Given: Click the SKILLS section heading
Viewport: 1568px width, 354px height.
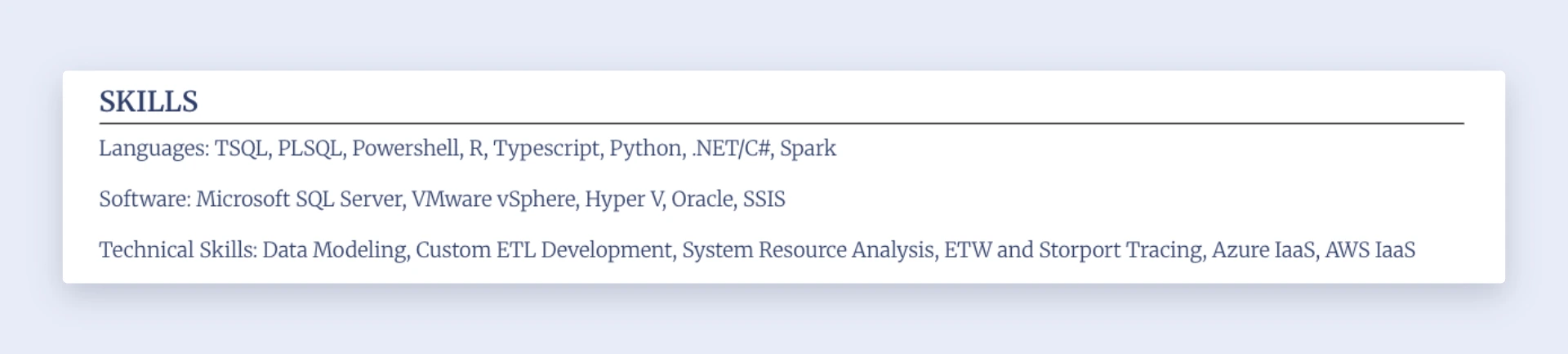Looking at the screenshot, I should 149,101.
